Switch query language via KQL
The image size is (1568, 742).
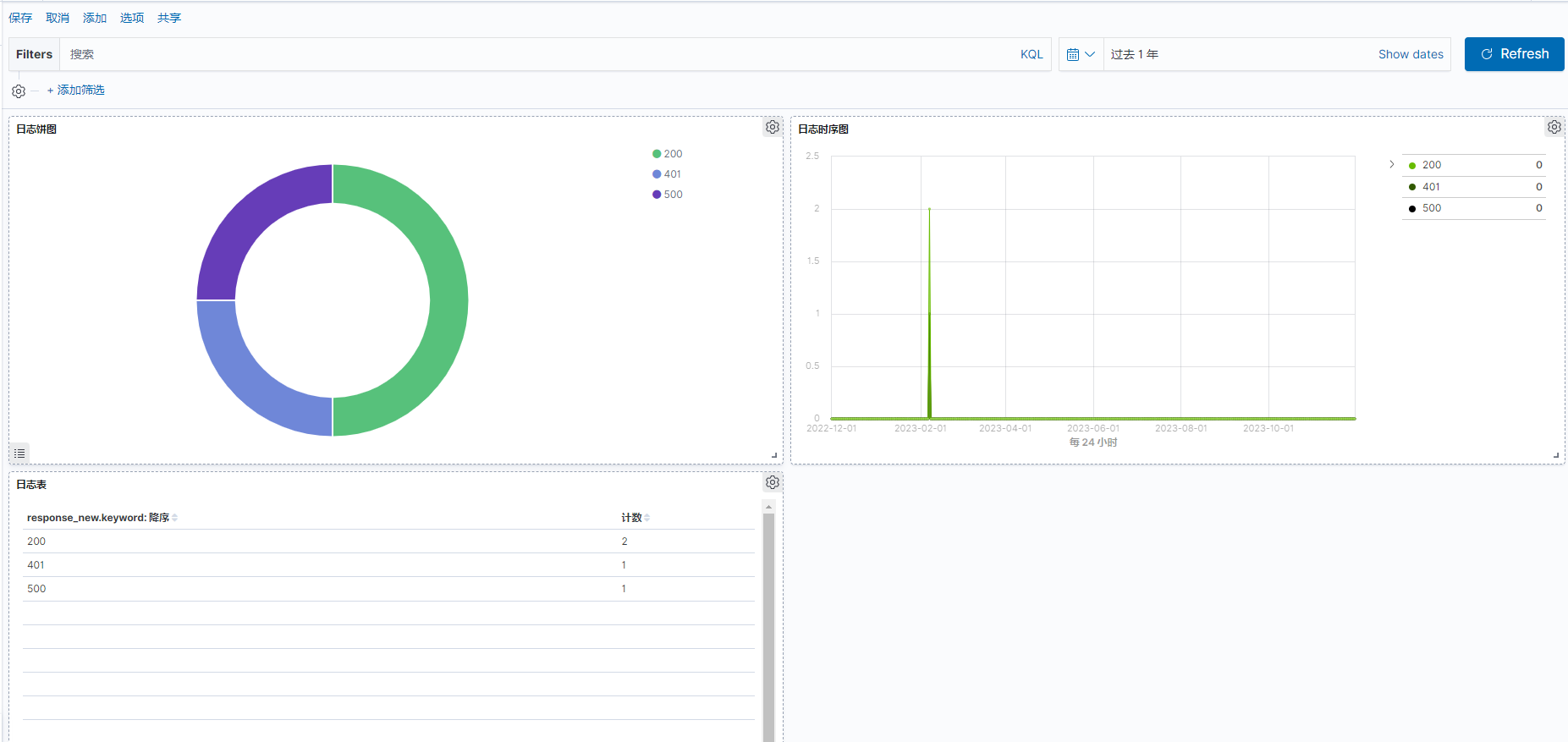(x=1032, y=54)
